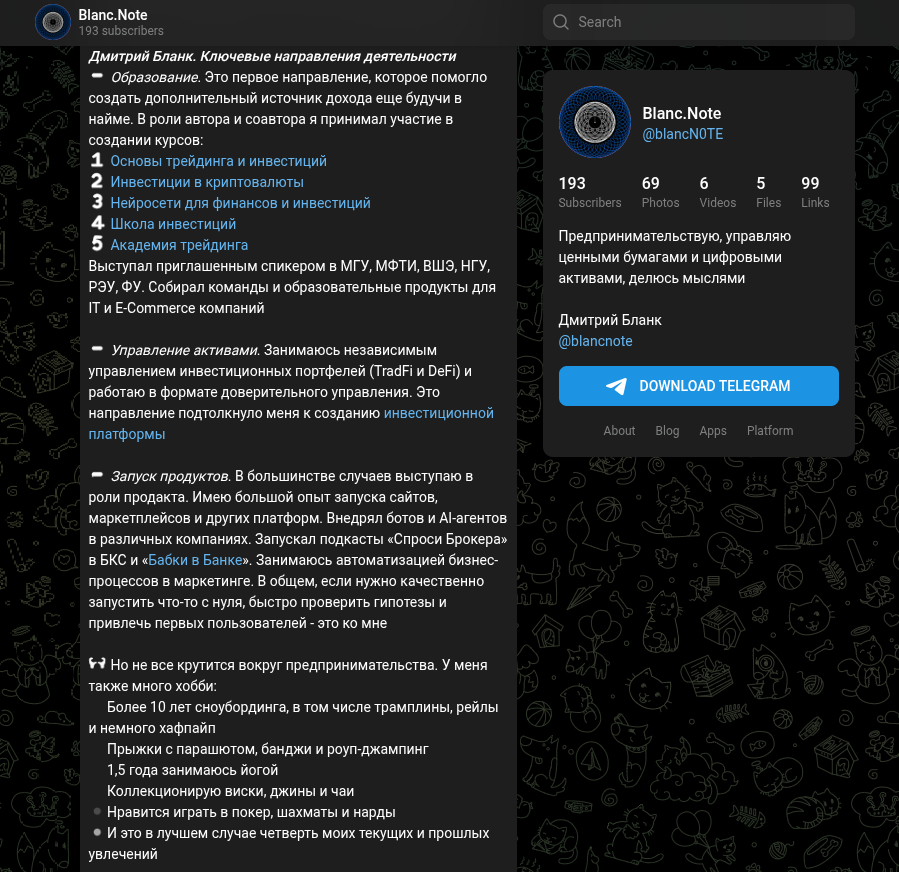Viewport: 899px width, 872px height.
Task: Open the About footer link
Action: coord(619,431)
